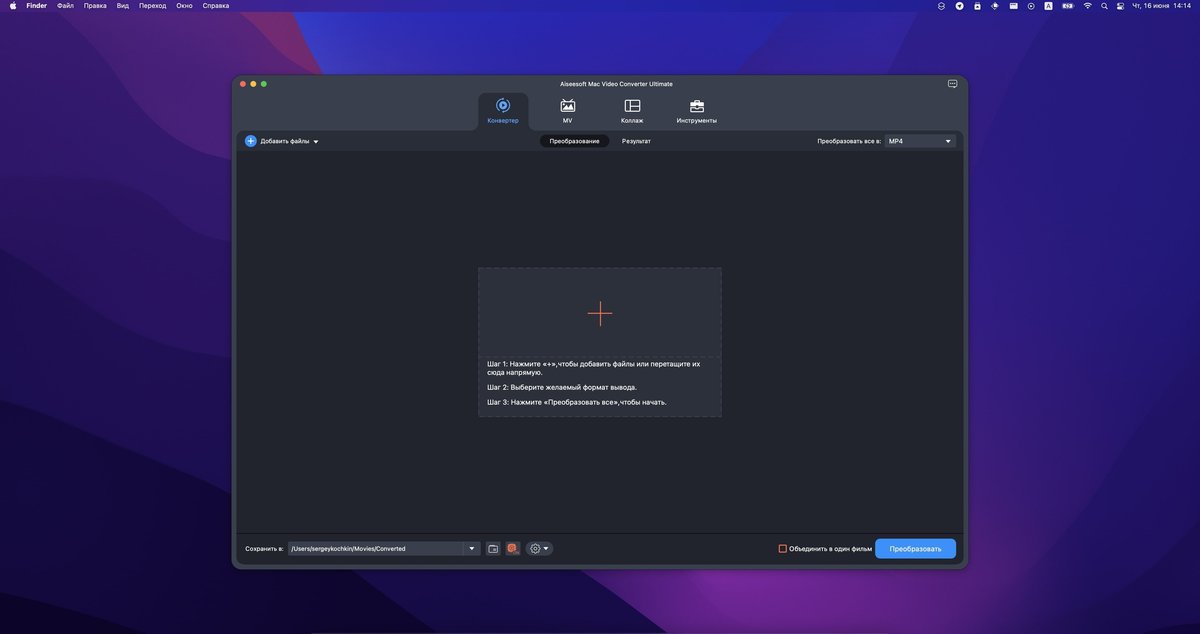1200x634 pixels.
Task: Open the MP4 output format dropdown
Action: (918, 140)
